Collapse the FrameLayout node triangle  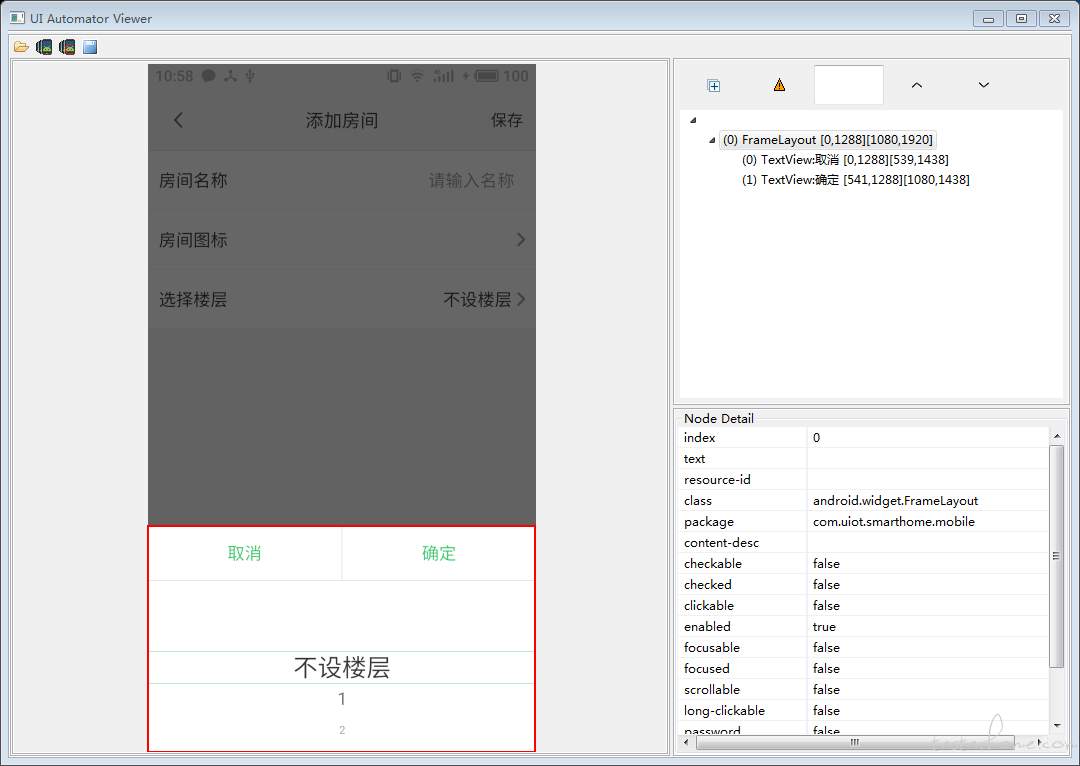pyautogui.click(x=712, y=140)
